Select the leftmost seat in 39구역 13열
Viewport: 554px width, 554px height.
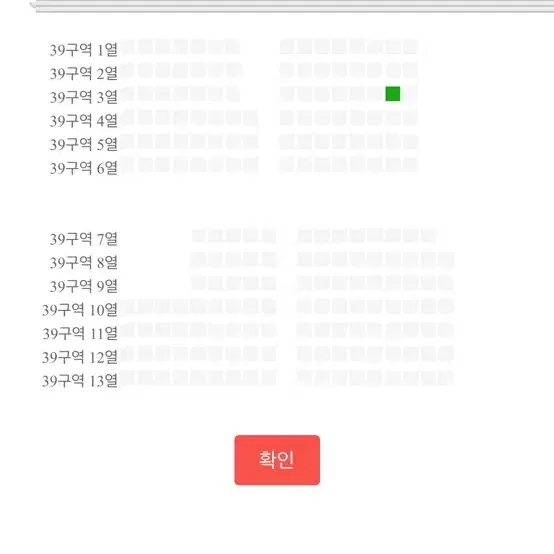pyautogui.click(x=127, y=377)
